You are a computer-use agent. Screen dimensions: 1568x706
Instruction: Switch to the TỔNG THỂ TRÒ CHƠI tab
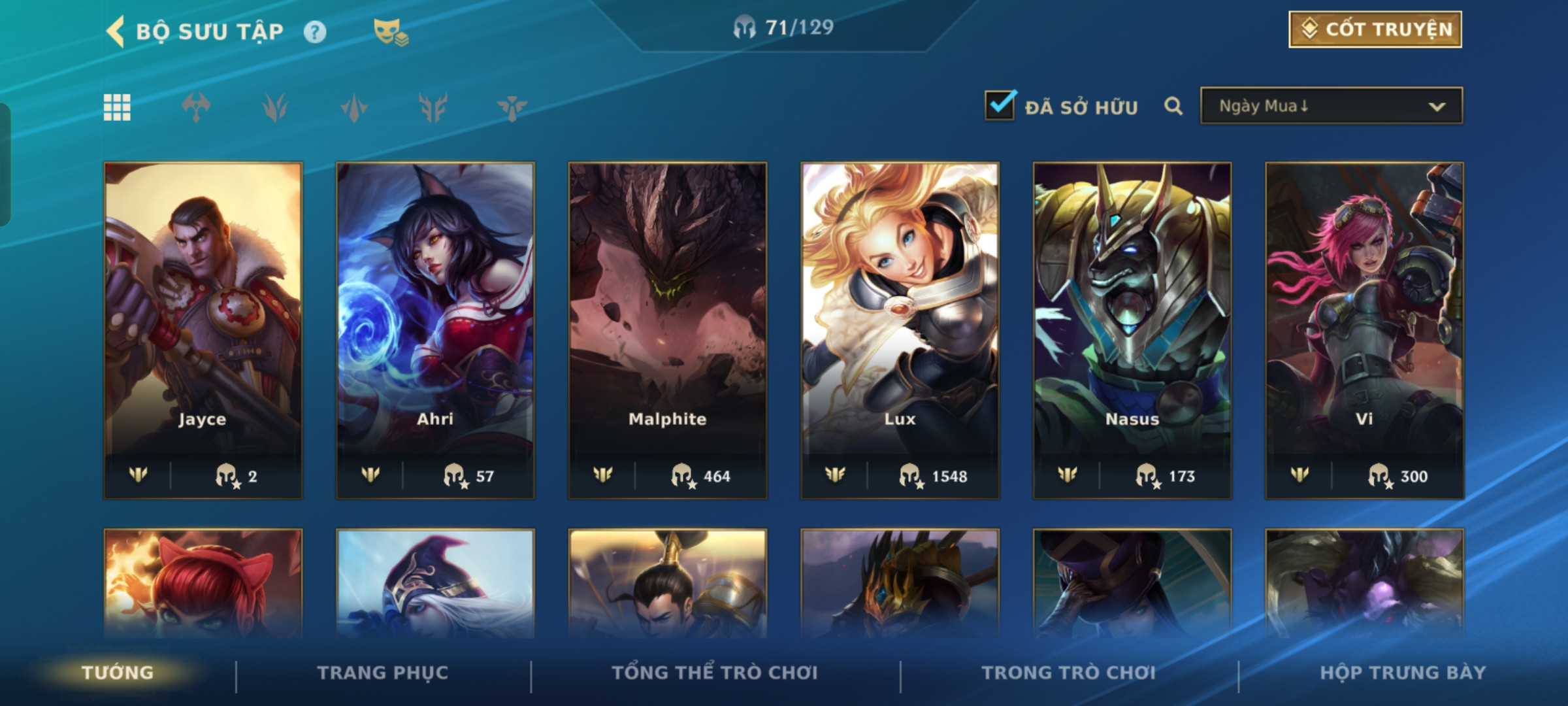coord(715,673)
